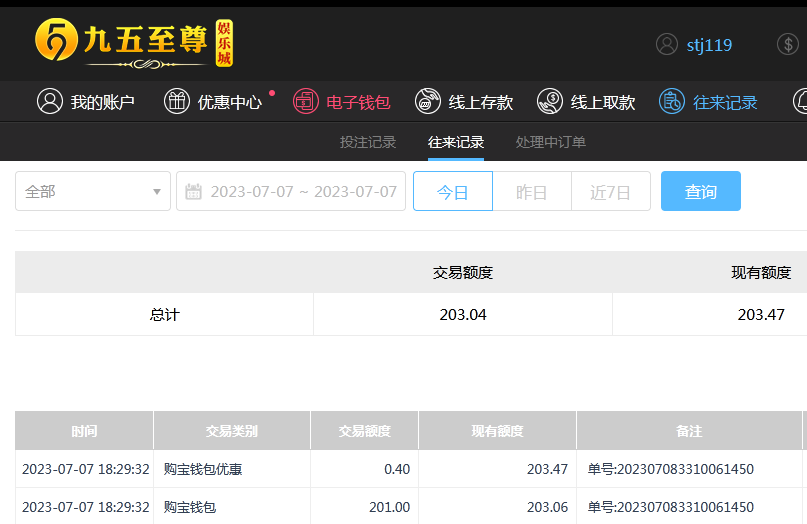Viewport: 807px width, 524px height.
Task: Open 优惠中心 menu item
Action: 230,102
